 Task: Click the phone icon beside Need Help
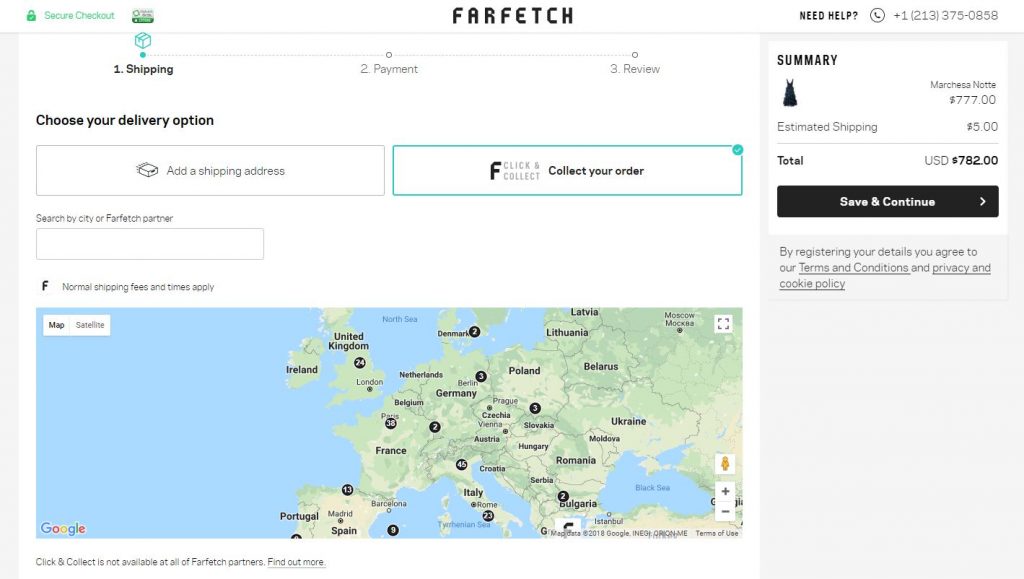(x=877, y=15)
